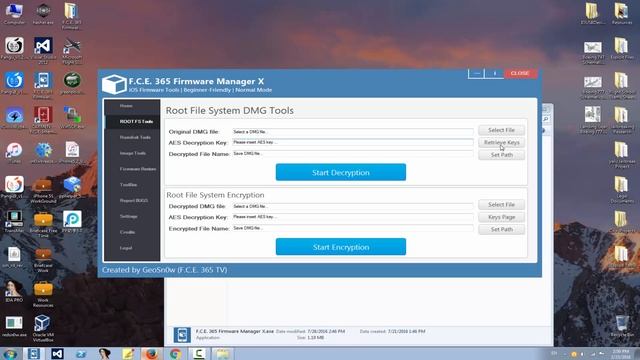Screen dimensions: 640x360
Task: Open File Explorer from the taskbar
Action: 222,353
